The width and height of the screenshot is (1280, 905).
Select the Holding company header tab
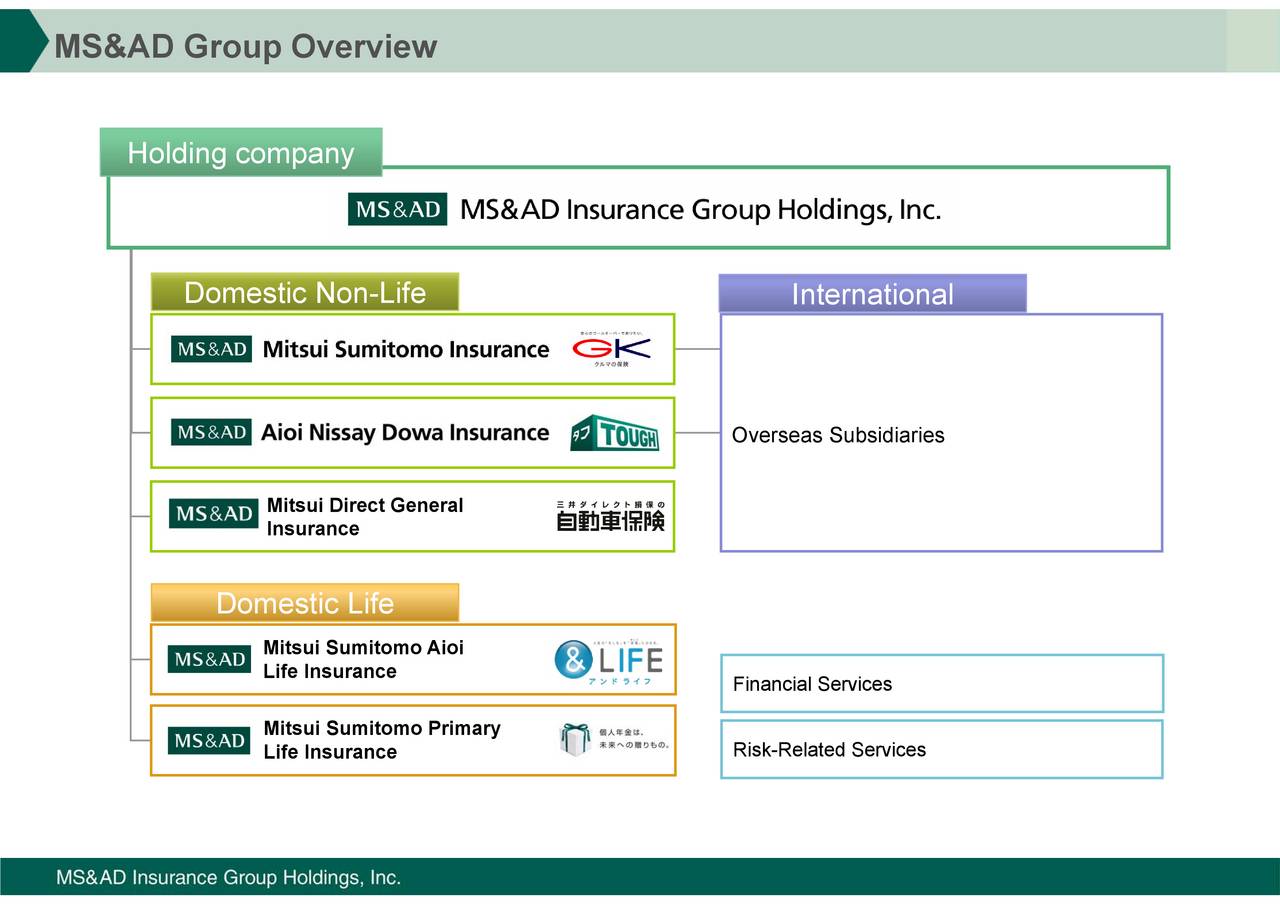click(x=240, y=153)
